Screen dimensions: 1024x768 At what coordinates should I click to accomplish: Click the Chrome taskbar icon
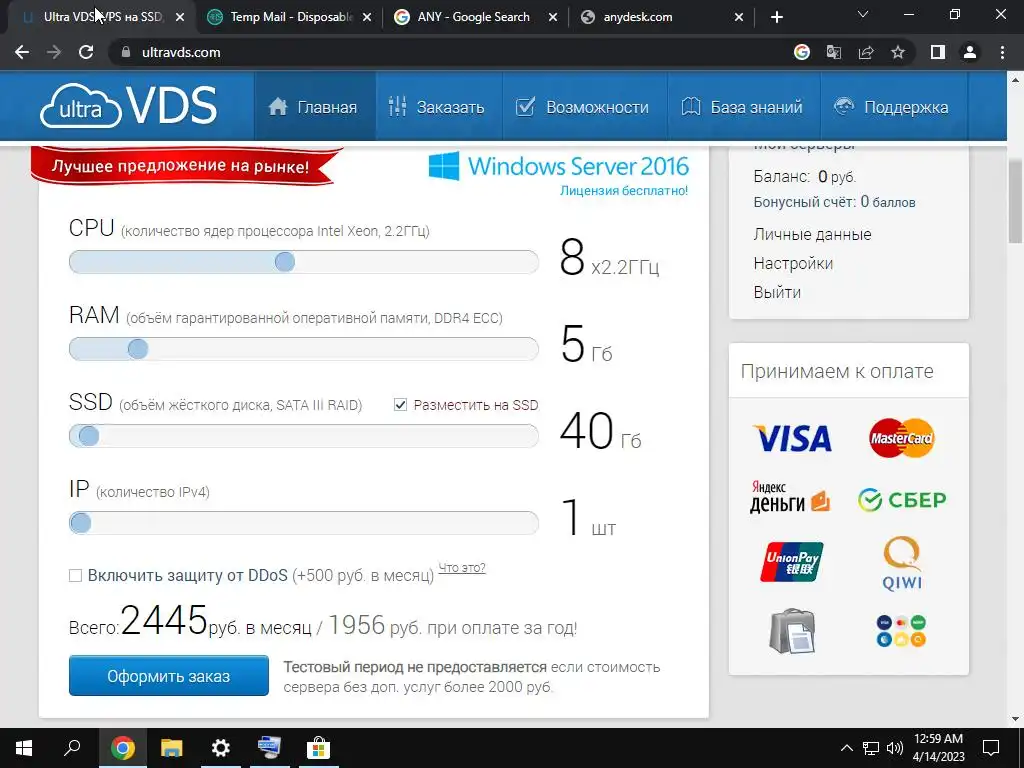[122, 748]
